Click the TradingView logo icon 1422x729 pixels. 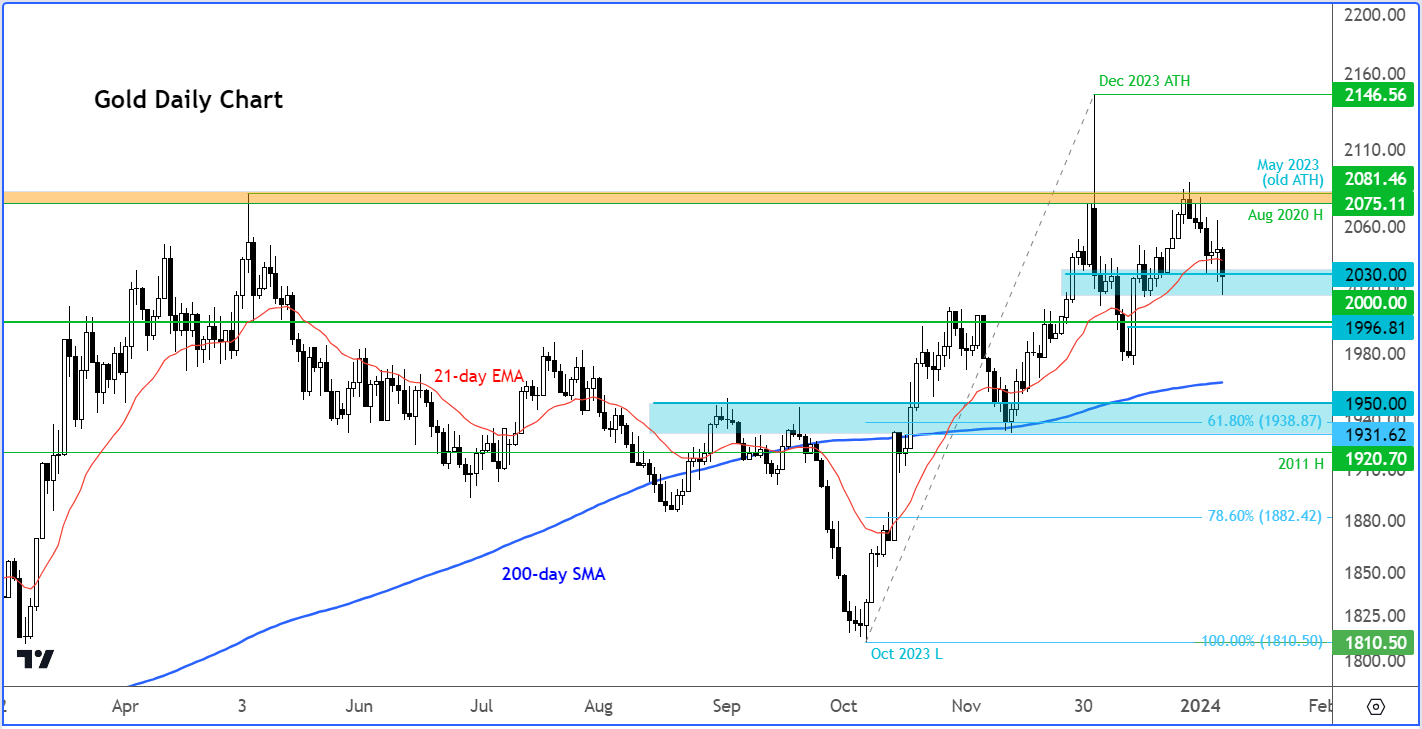click(x=36, y=659)
